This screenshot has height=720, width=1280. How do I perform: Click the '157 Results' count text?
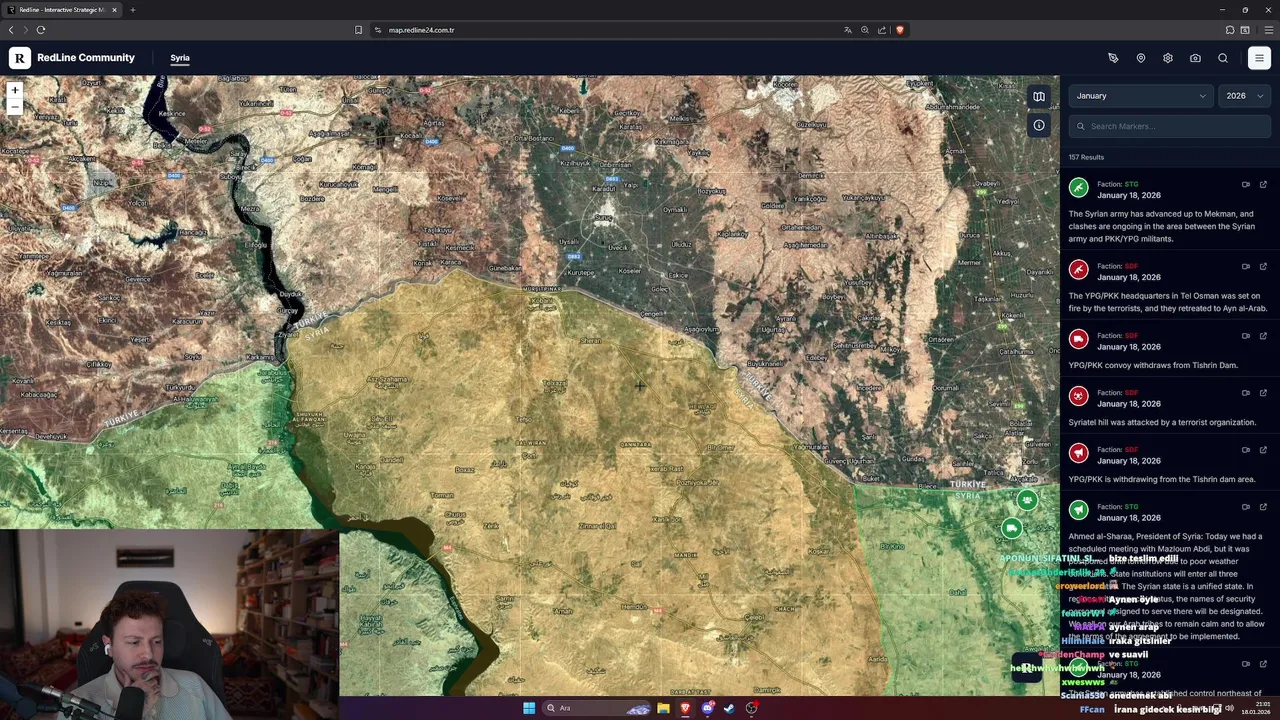pyautogui.click(x=1086, y=157)
